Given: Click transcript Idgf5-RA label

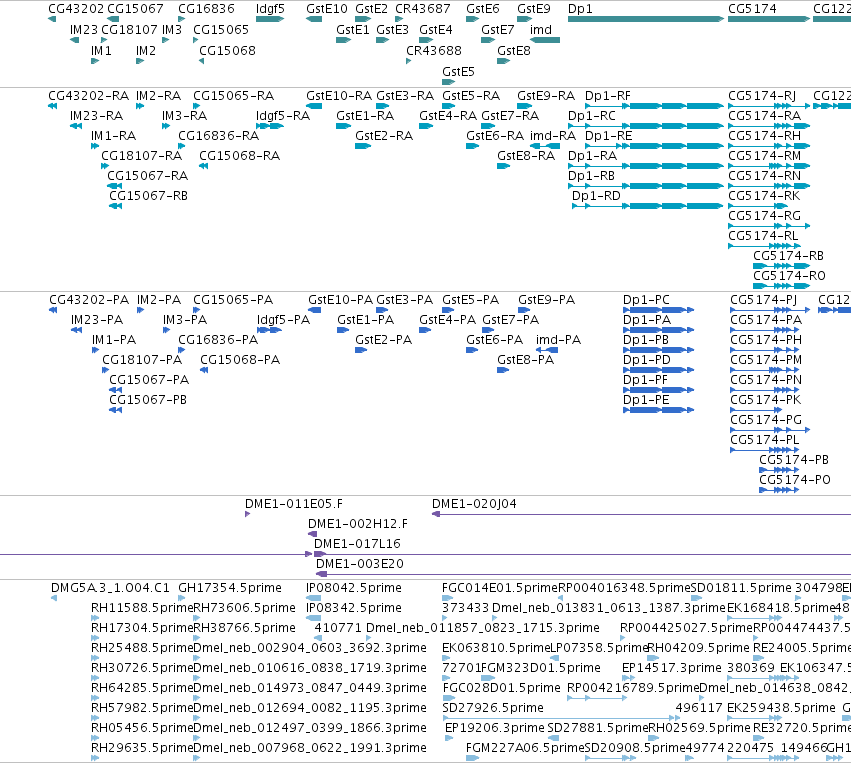Looking at the screenshot, I should [283, 116].
